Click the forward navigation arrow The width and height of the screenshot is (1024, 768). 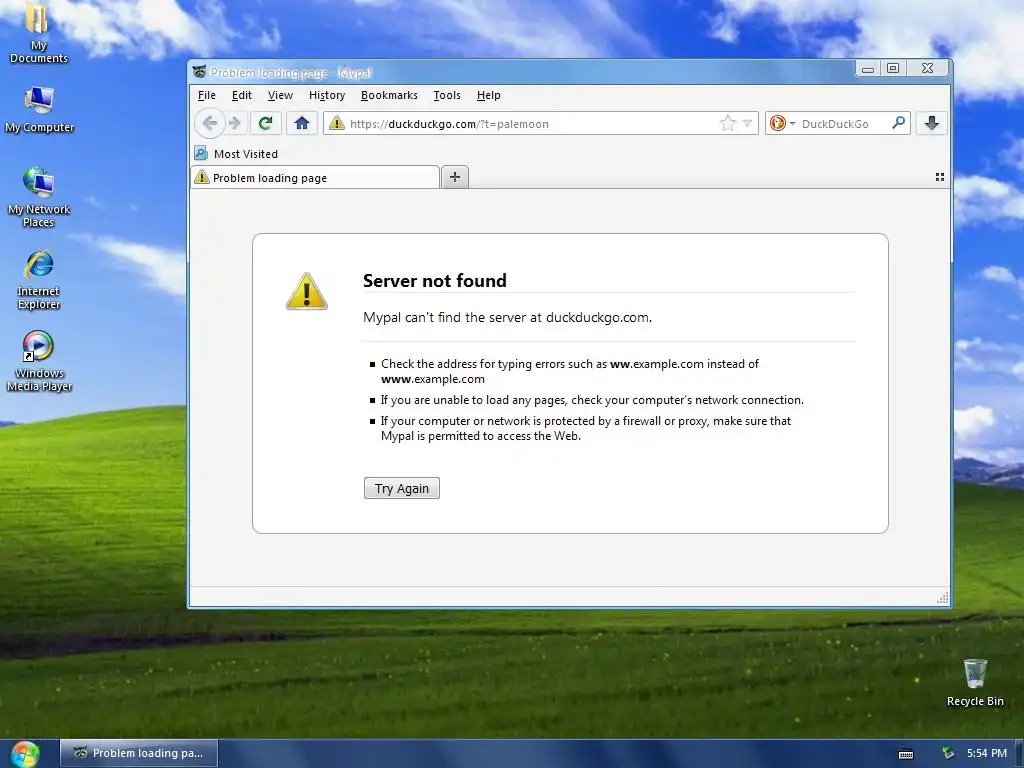235,123
